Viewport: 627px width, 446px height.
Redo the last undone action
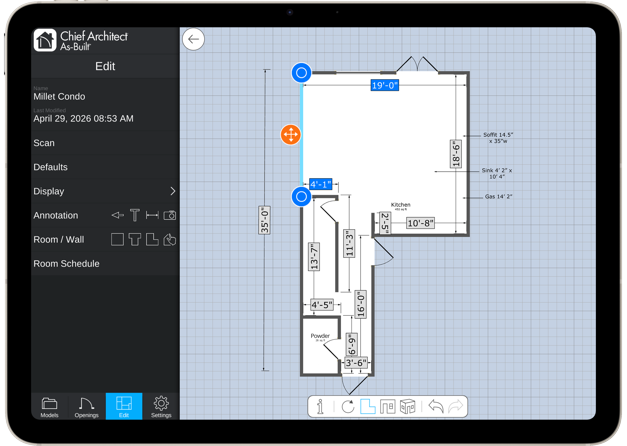455,406
